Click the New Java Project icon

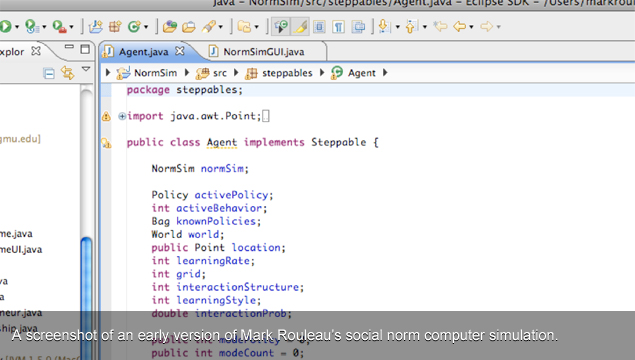coord(96,27)
